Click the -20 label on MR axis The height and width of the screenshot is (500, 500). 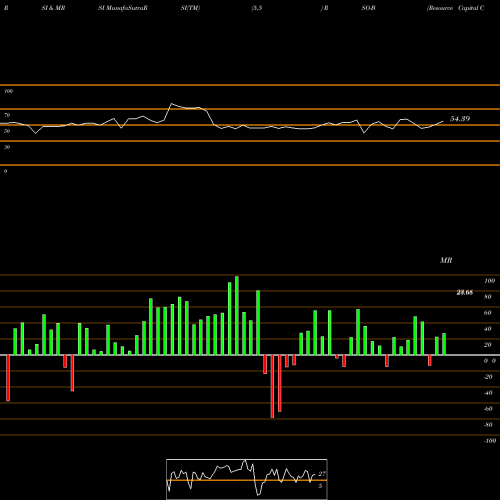[x=488, y=377]
